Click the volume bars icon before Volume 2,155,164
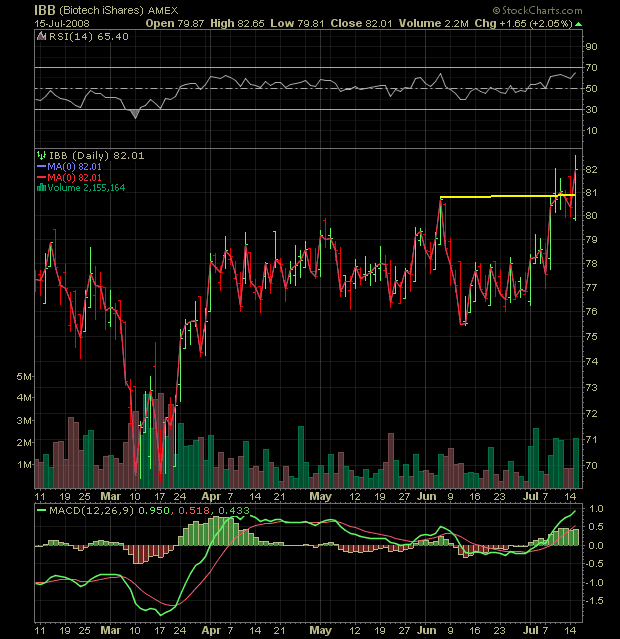The image size is (620, 639). pyautogui.click(x=41, y=188)
